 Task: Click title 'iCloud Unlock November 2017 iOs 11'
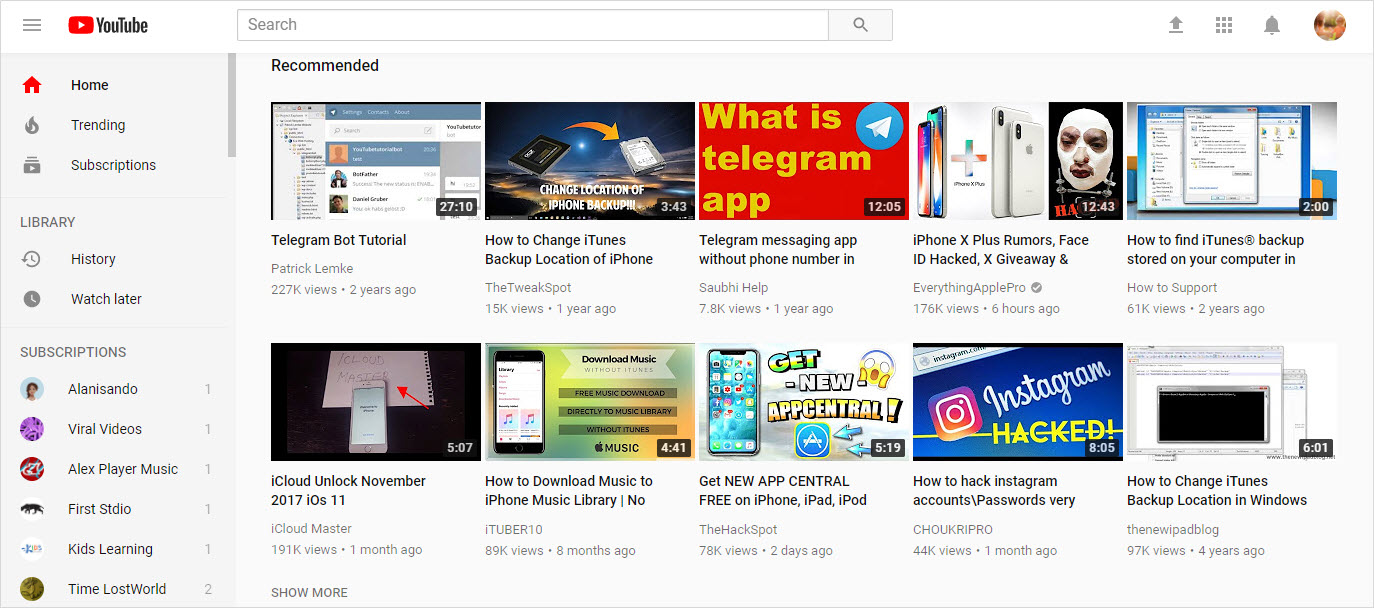point(348,491)
